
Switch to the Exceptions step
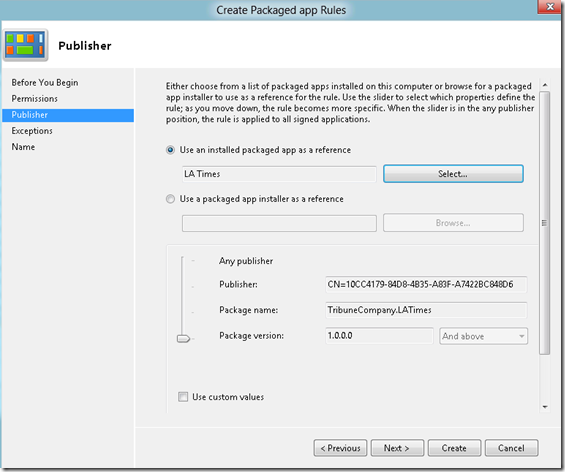pyautogui.click(x=32, y=130)
